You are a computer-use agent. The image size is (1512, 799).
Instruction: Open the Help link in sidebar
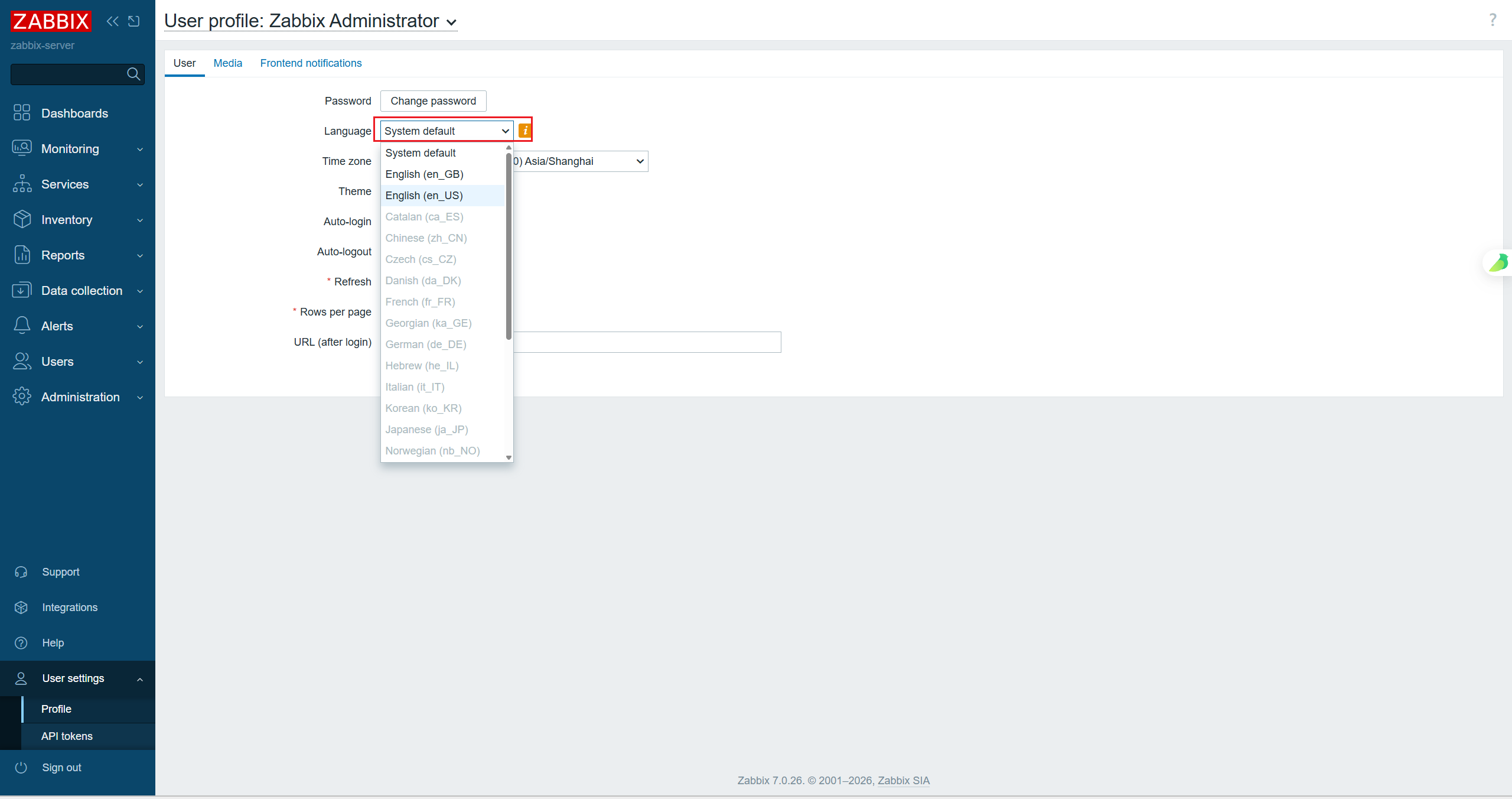[x=53, y=643]
